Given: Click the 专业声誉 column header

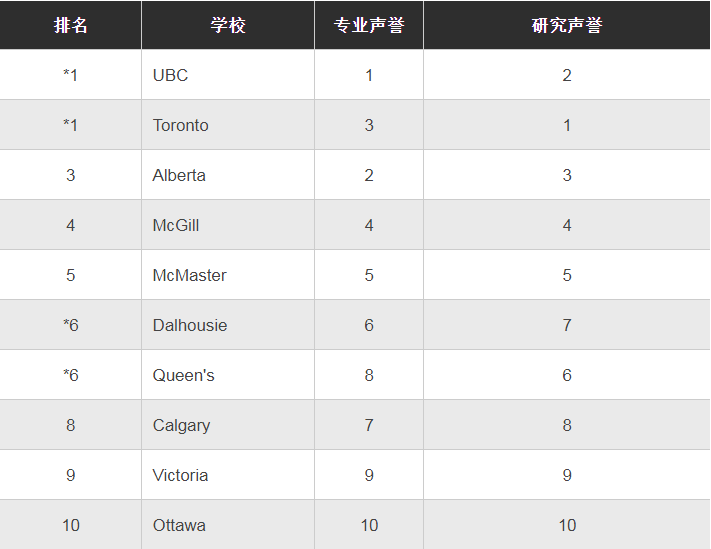Looking at the screenshot, I should pyautogui.click(x=369, y=25).
